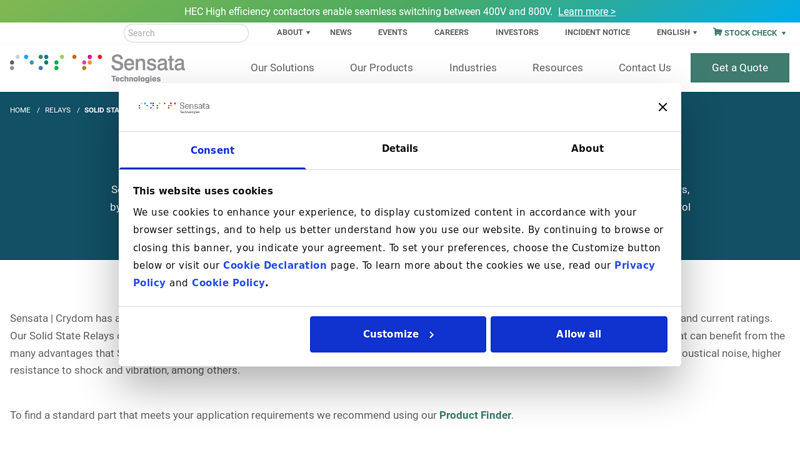Image resolution: width=800 pixels, height=450 pixels.
Task: Open the Our Solutions menu
Action: 282,68
